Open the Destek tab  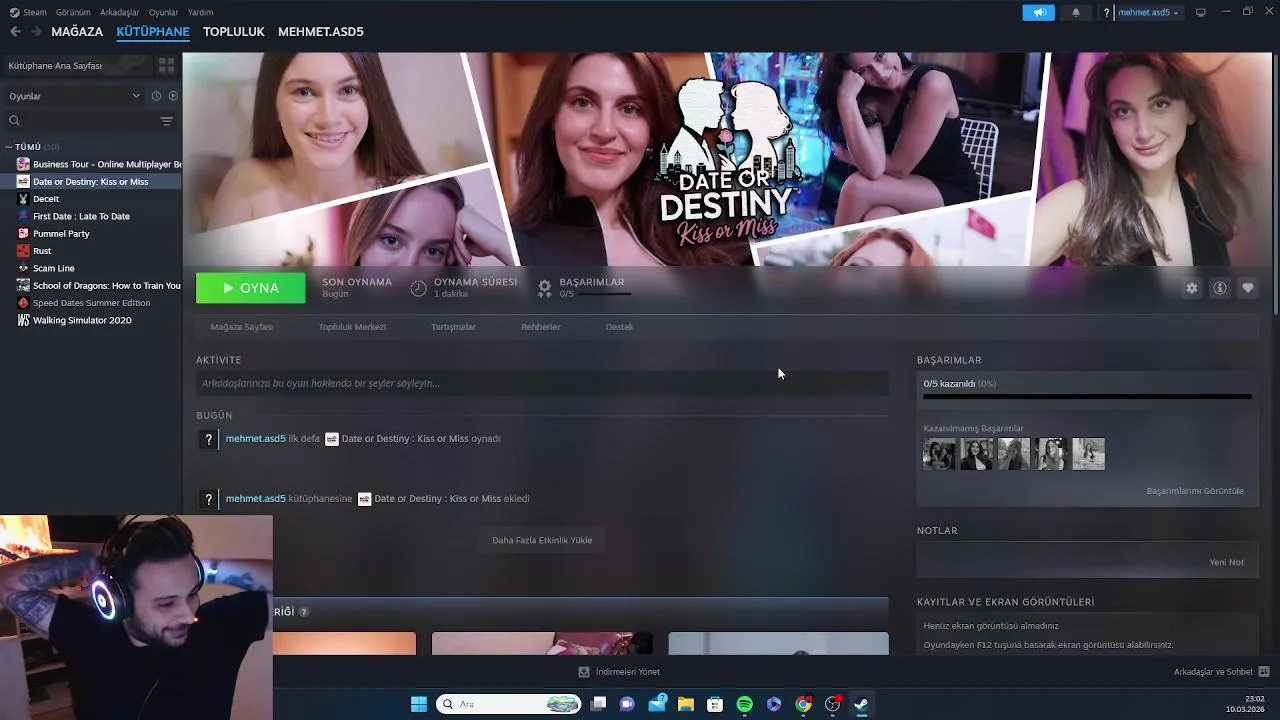pos(619,327)
